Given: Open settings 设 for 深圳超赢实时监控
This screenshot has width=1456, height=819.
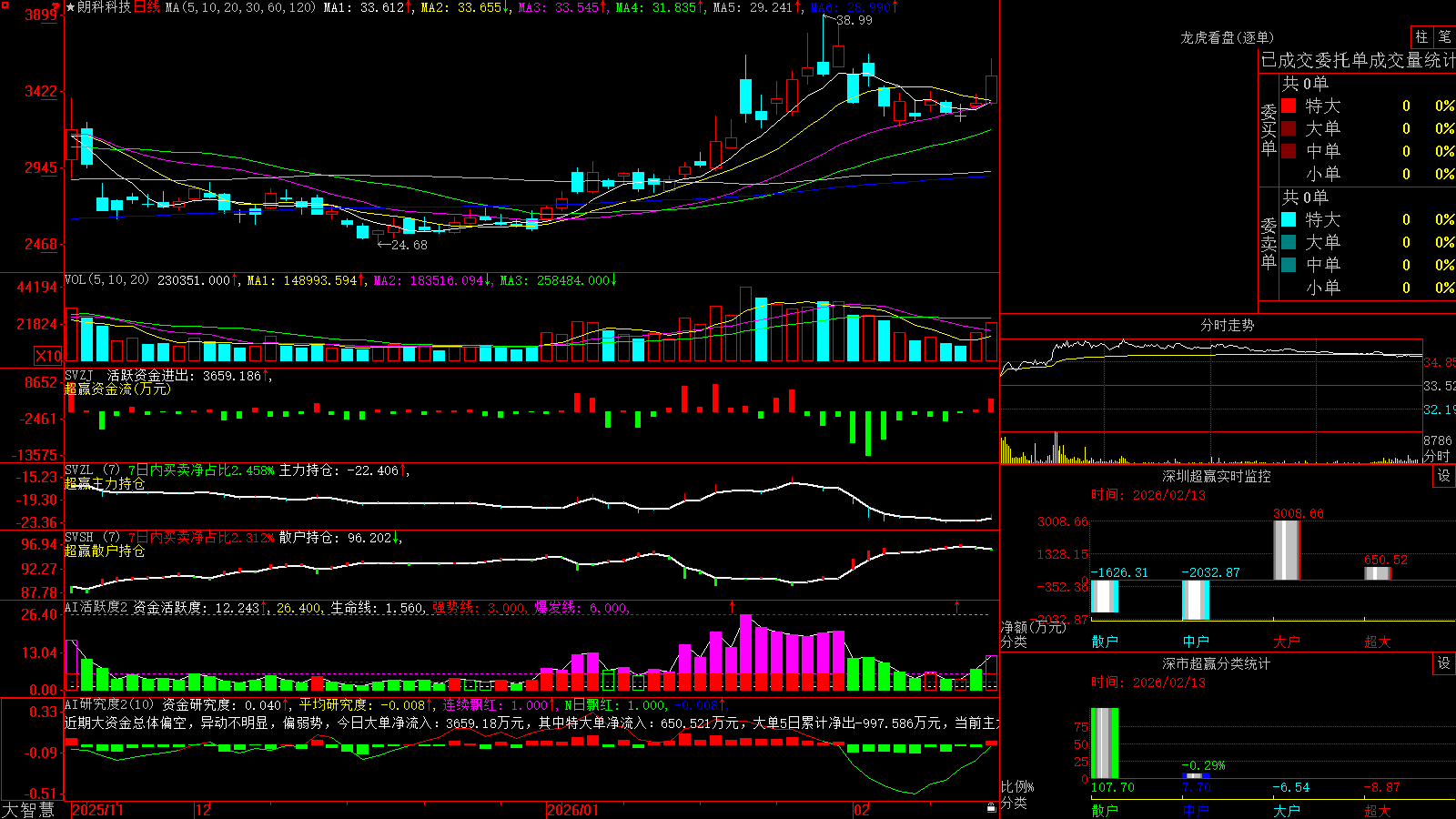Looking at the screenshot, I should pos(1444,476).
